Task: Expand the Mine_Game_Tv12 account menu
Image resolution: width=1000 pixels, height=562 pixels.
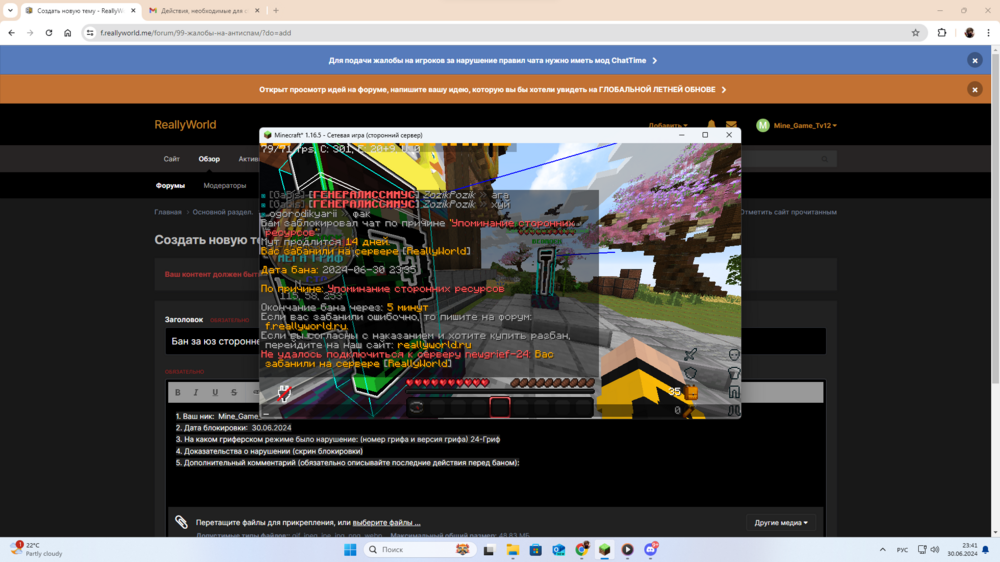Action: [x=805, y=126]
